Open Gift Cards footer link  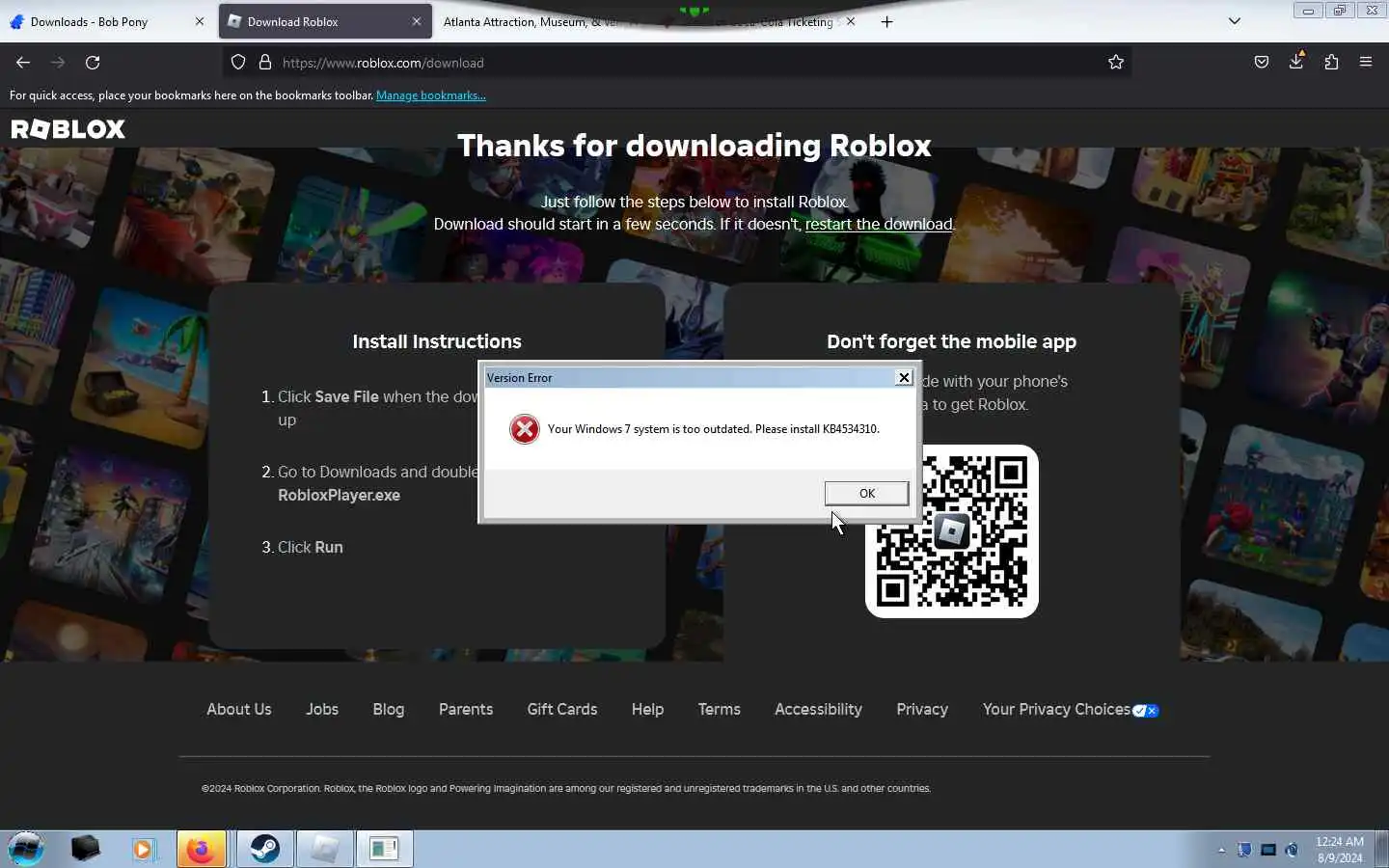tap(562, 709)
